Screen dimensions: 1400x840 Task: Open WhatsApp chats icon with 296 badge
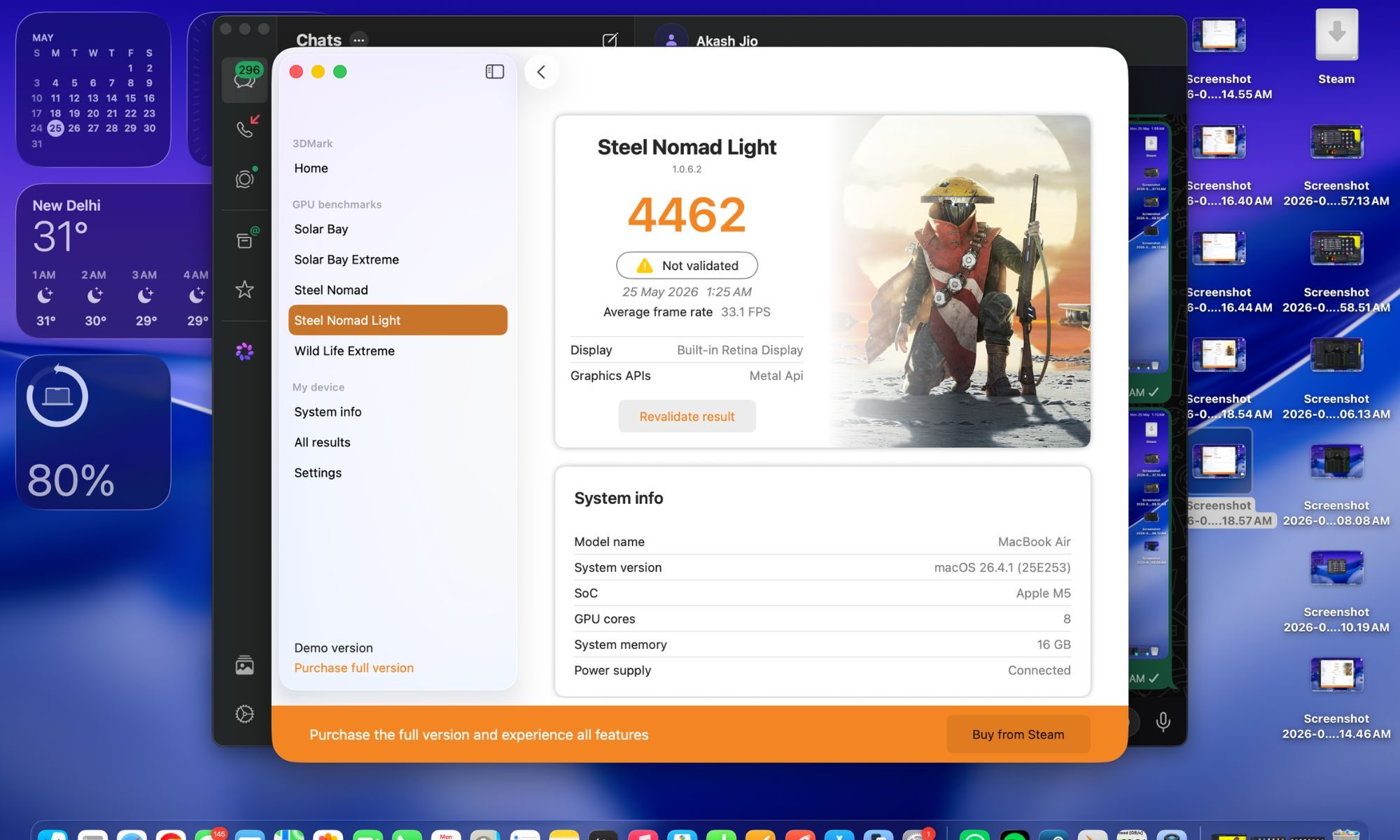pyautogui.click(x=244, y=79)
